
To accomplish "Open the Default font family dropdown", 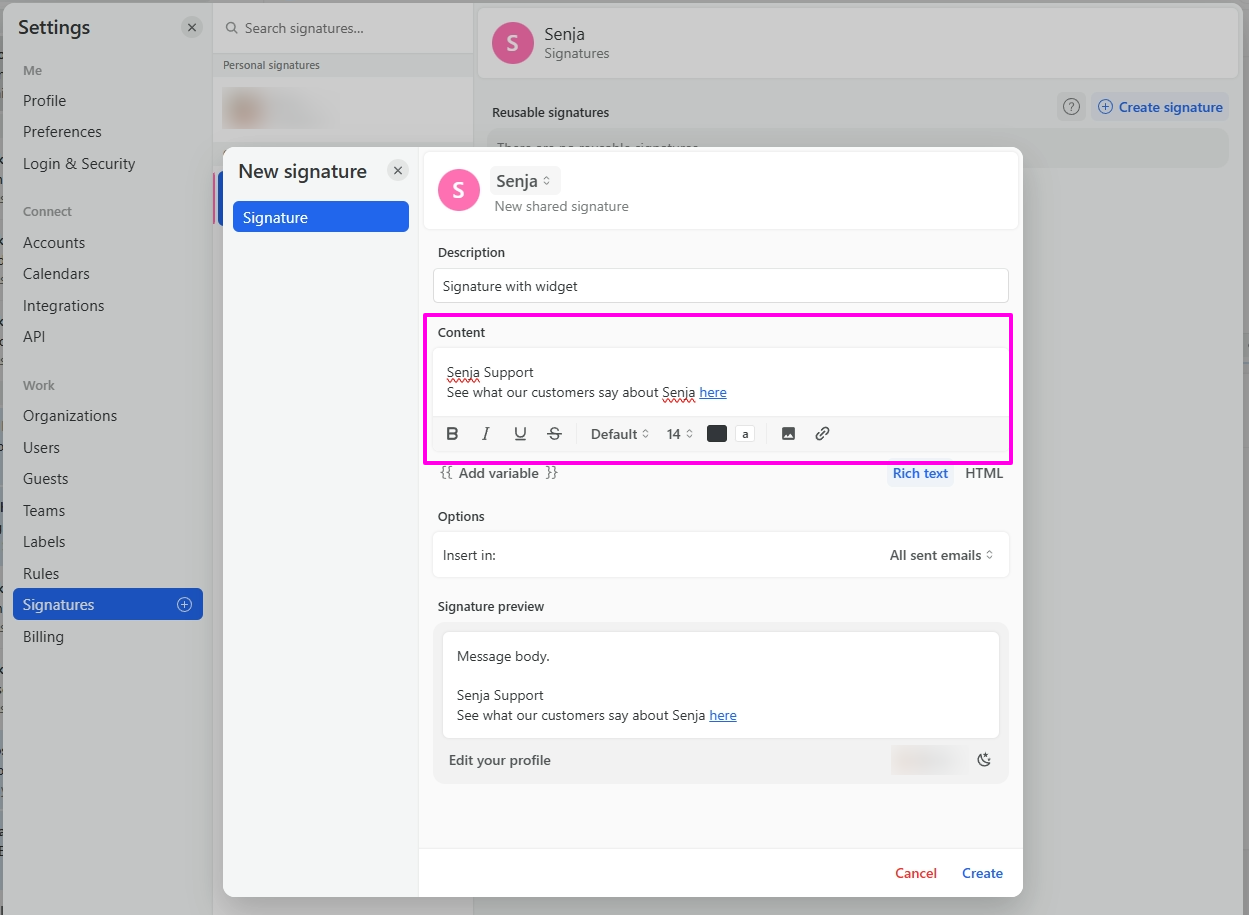I will click(x=619, y=434).
